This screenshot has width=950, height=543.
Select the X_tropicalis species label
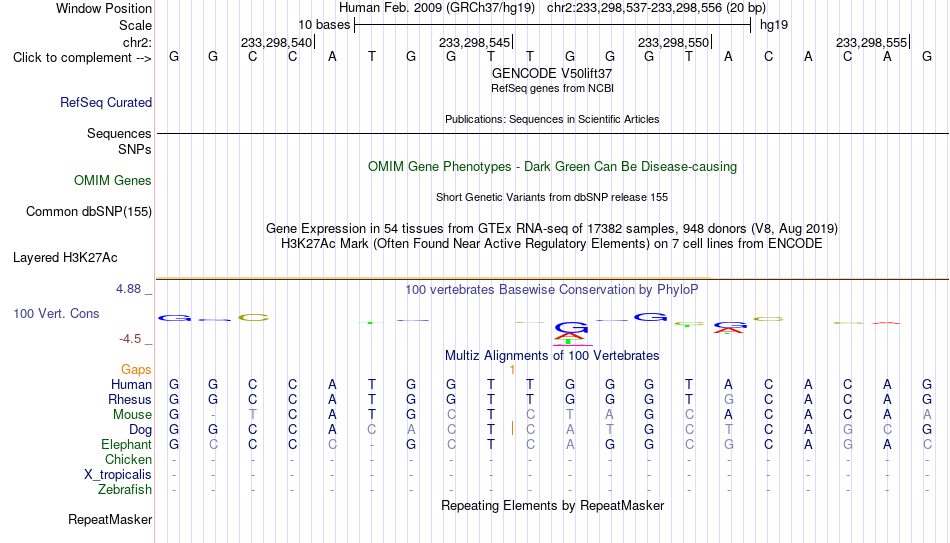coord(118,475)
